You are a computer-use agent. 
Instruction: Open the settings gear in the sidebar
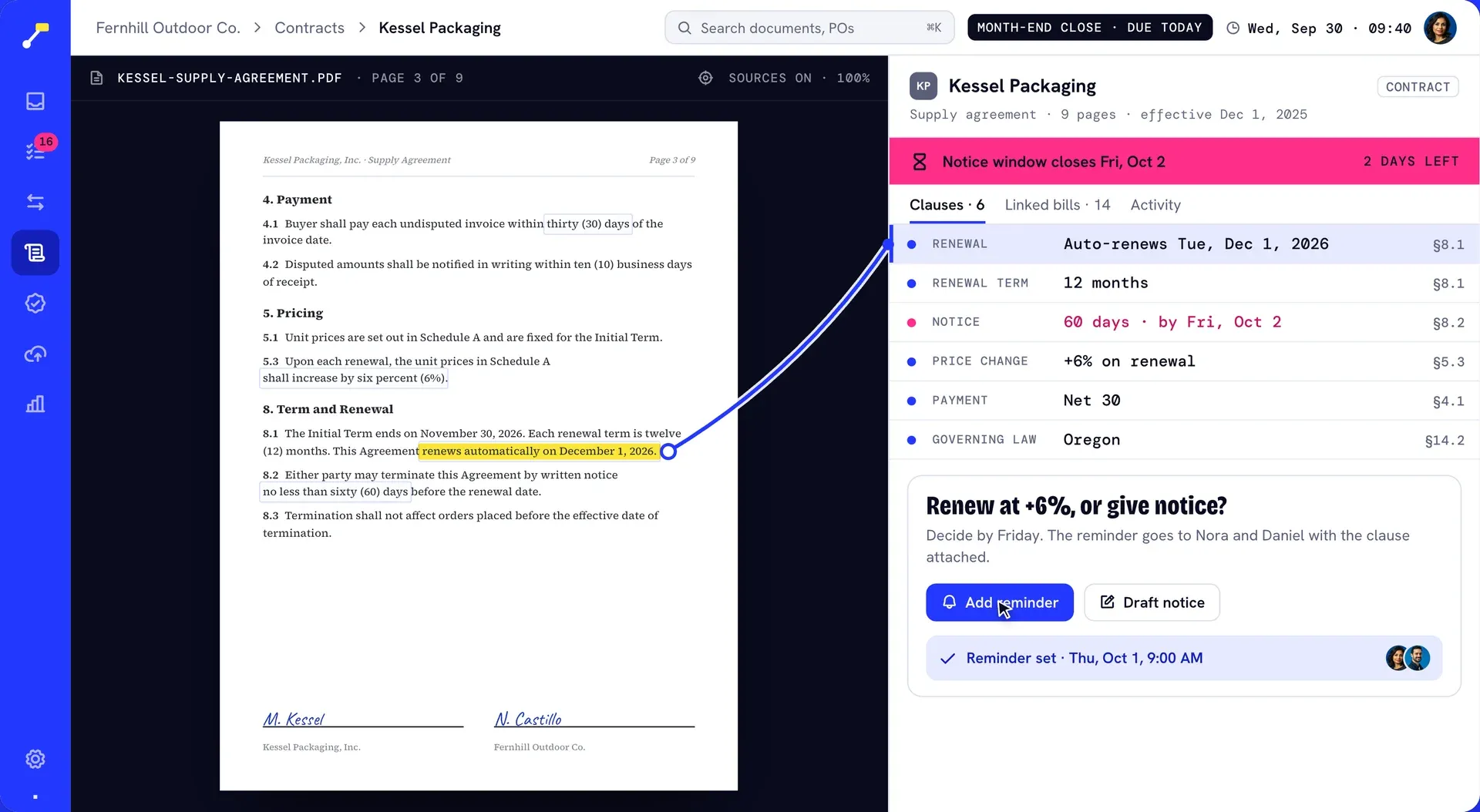pyautogui.click(x=35, y=759)
